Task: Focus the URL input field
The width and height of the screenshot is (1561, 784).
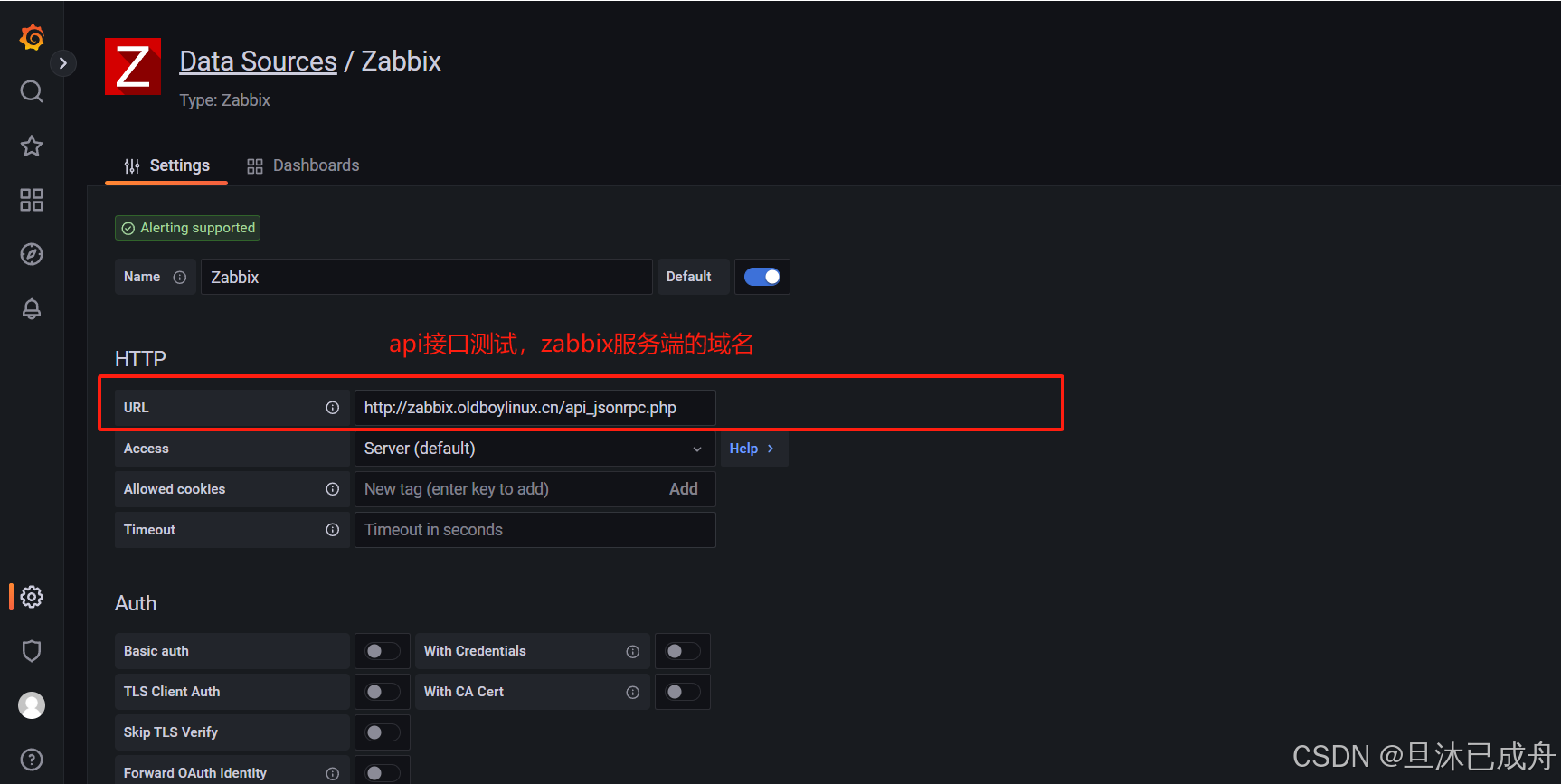Action: click(x=535, y=408)
